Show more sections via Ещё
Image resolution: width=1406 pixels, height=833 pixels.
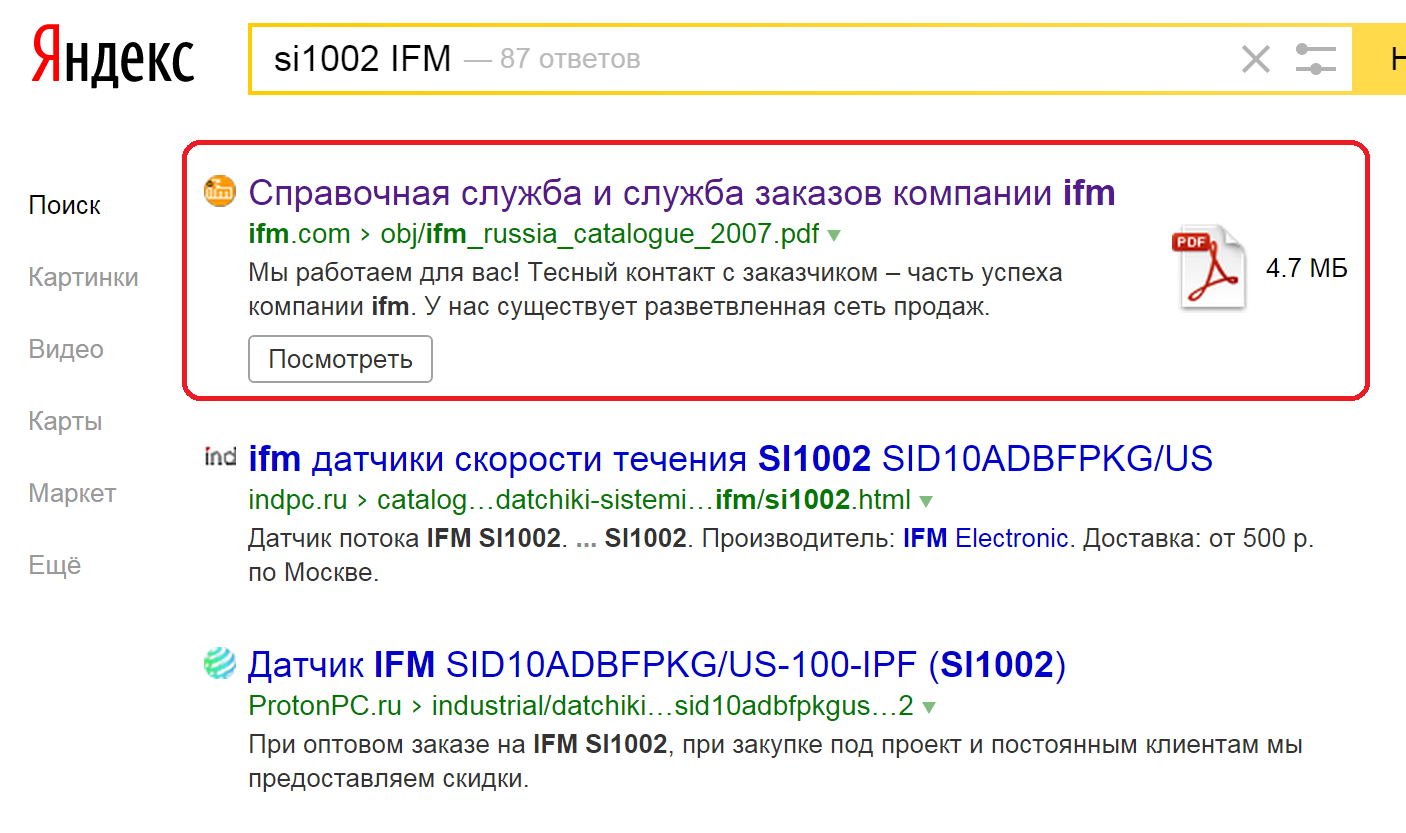[x=55, y=565]
